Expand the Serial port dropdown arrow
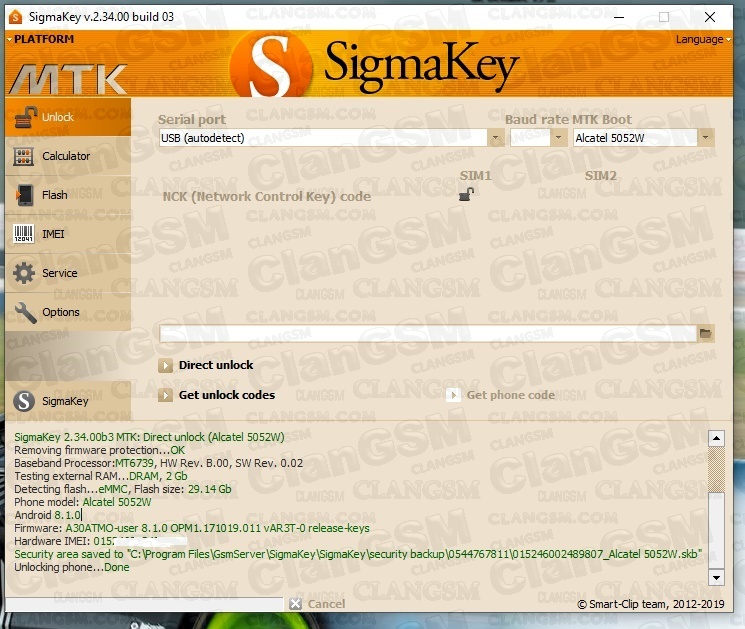Screen dimensions: 745x629 click(495, 138)
